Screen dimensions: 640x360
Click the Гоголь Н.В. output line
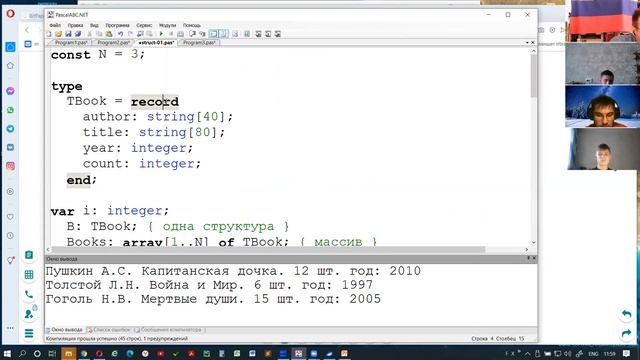(x=213, y=299)
